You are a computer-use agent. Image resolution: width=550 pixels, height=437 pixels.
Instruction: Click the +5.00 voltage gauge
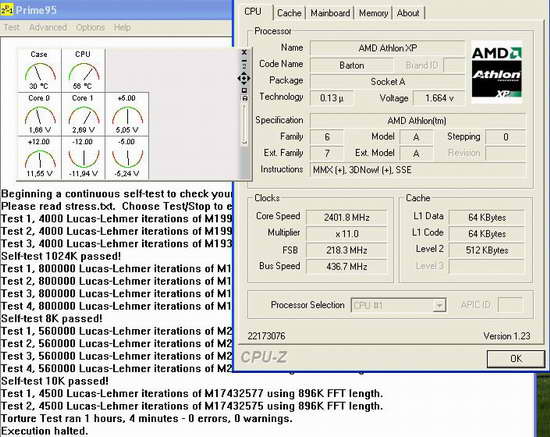click(127, 114)
